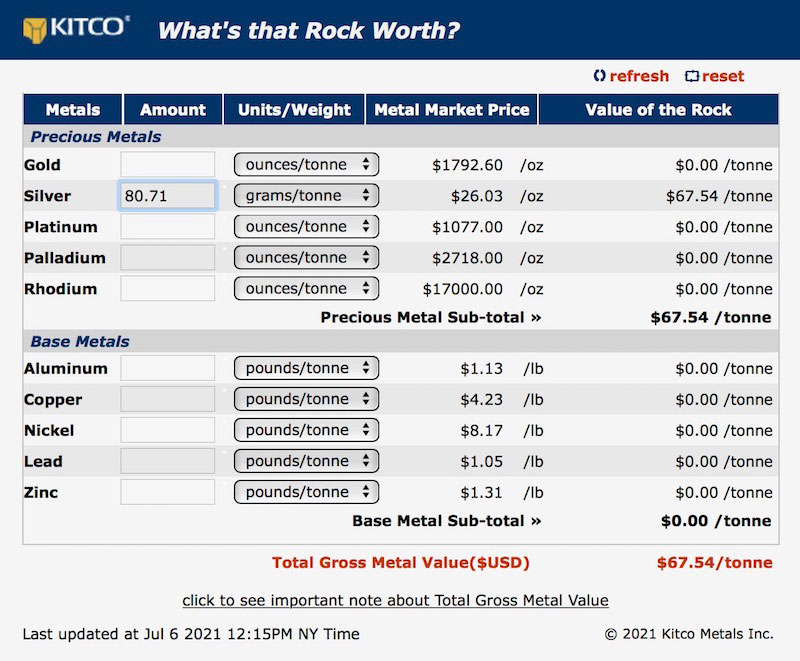Click the Palladium metal label
Viewport: 800px width, 661px height.
tap(65, 258)
